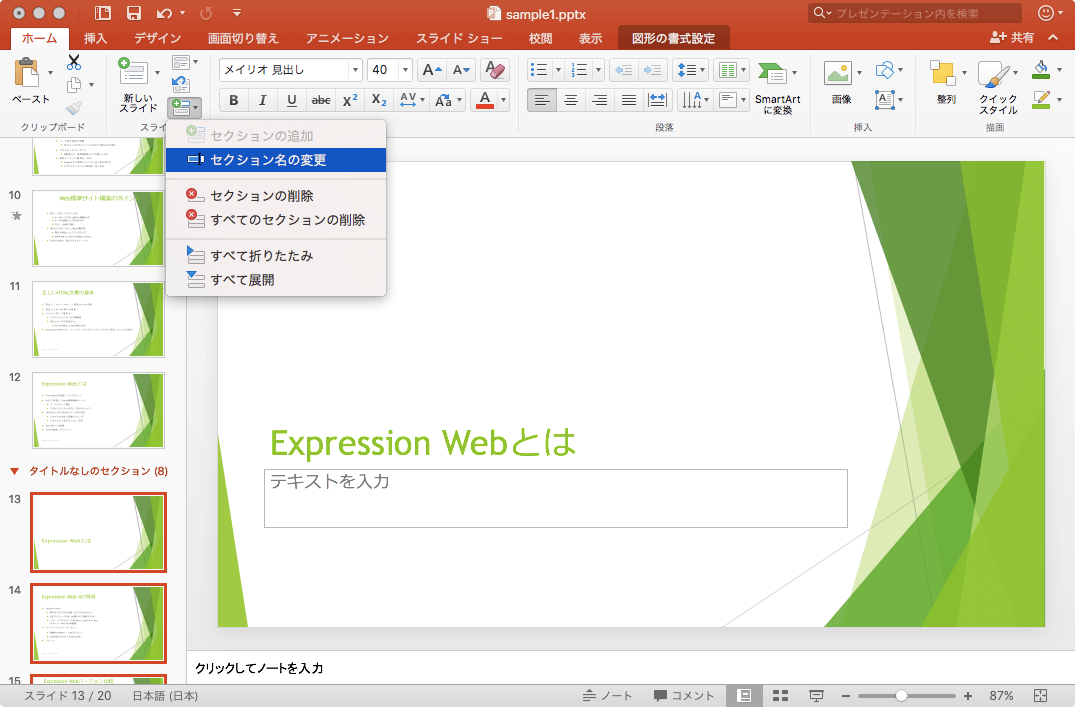Image resolution: width=1075 pixels, height=707 pixels.
Task: Click the Save icon in title bar
Action: pyautogui.click(x=134, y=13)
